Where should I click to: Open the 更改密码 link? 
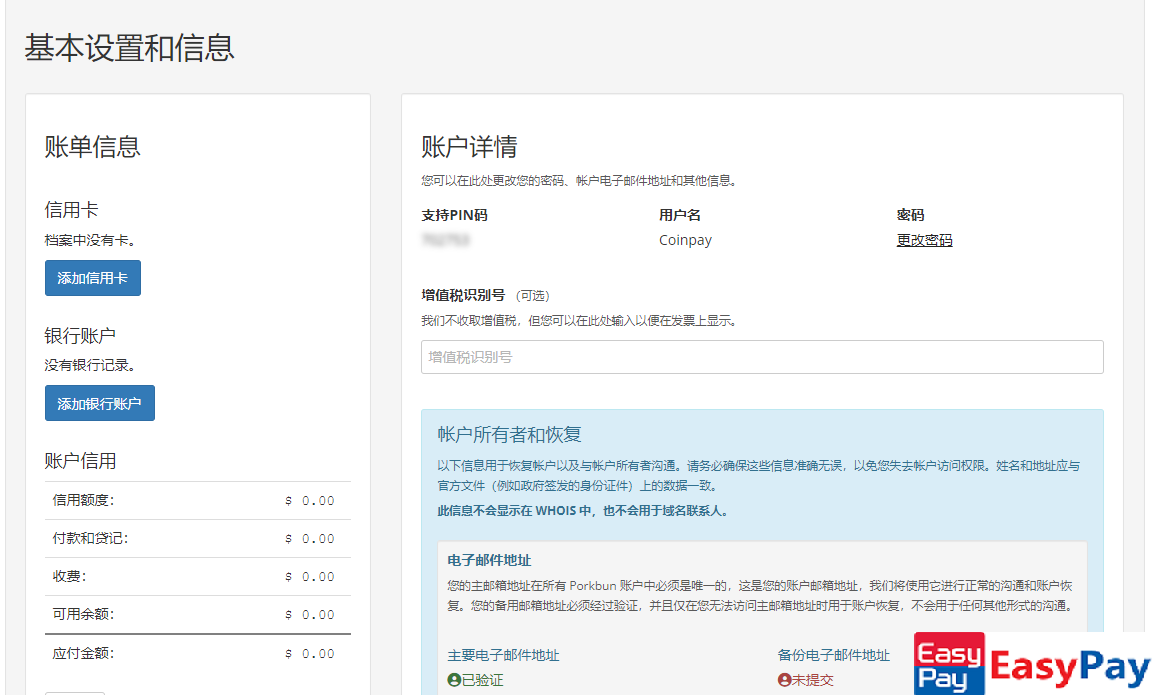[924, 240]
